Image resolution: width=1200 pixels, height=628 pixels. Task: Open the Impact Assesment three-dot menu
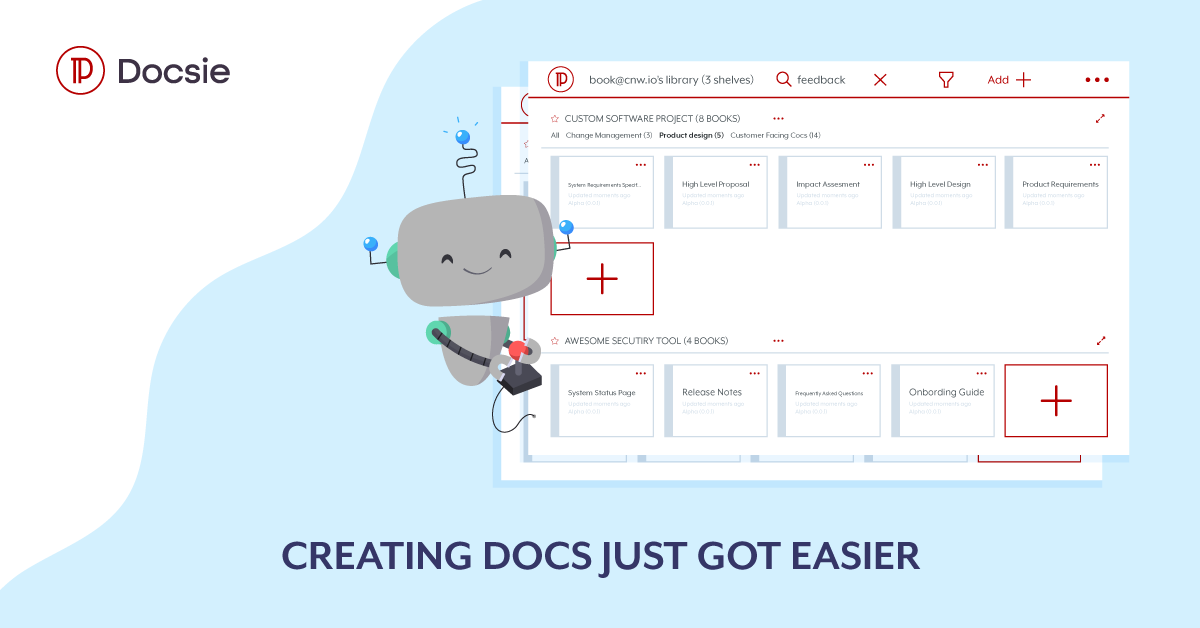pos(869,164)
